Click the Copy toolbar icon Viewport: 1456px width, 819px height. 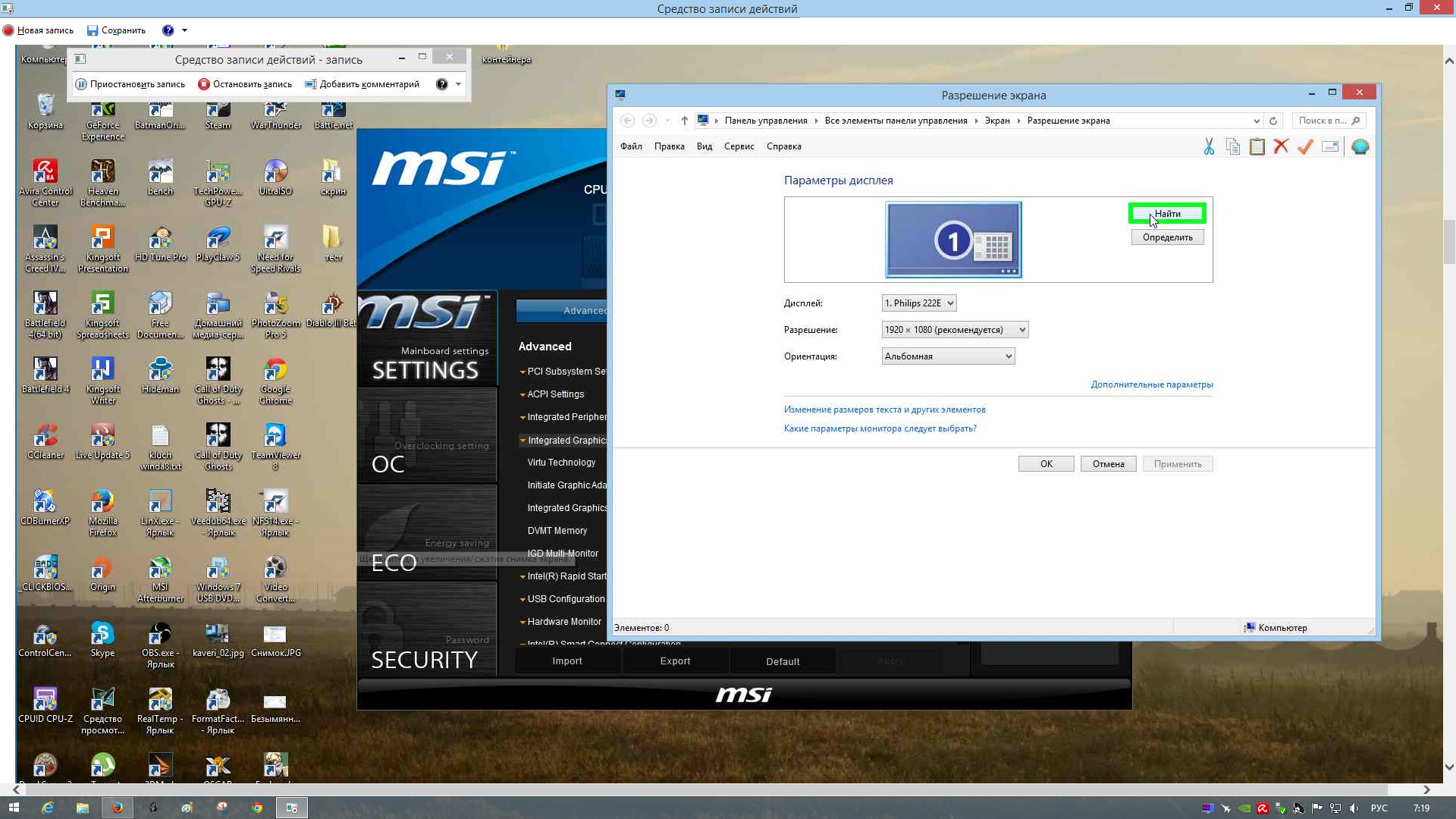[x=1233, y=146]
